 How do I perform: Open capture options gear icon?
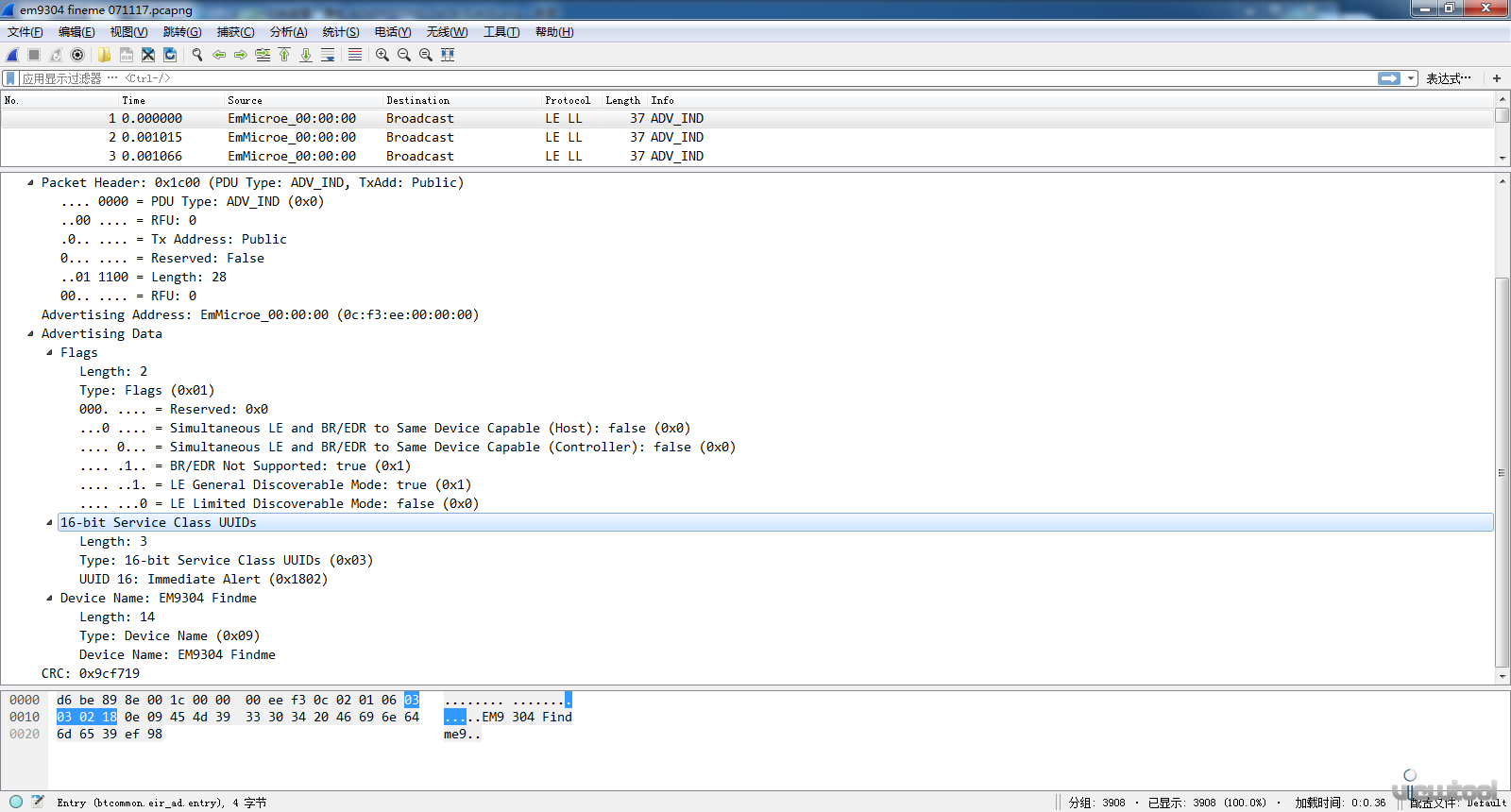pos(77,55)
